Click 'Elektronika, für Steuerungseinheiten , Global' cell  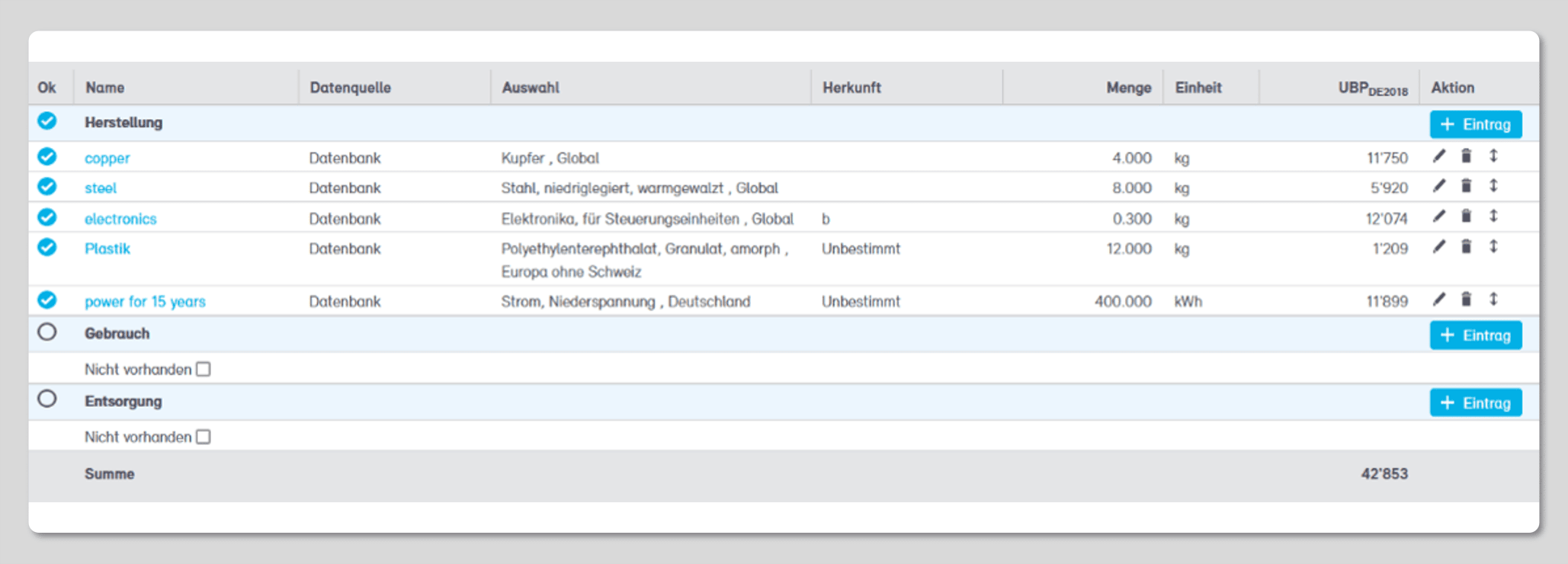point(647,220)
